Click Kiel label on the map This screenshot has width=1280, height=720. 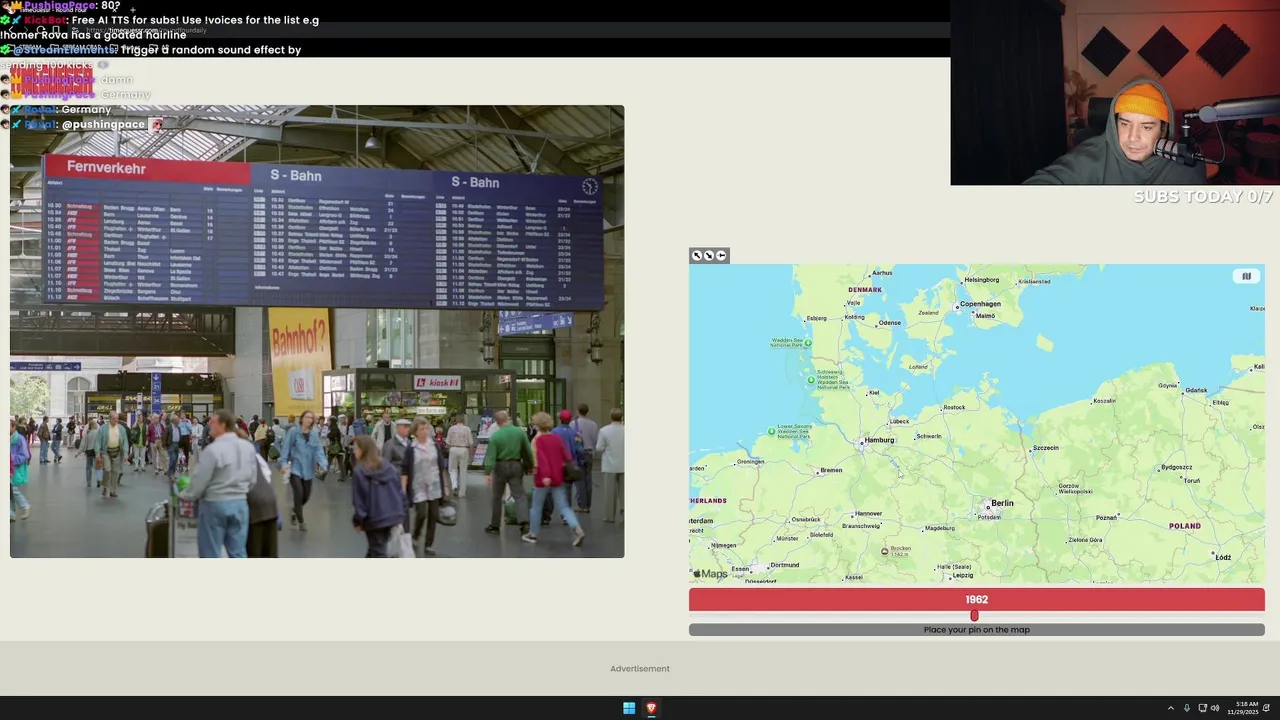click(873, 393)
